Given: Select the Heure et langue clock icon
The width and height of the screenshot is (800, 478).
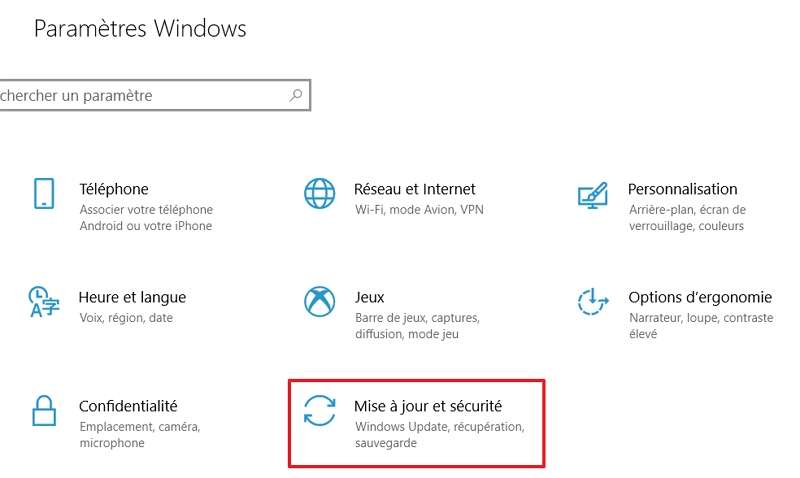Looking at the screenshot, I should [43, 303].
